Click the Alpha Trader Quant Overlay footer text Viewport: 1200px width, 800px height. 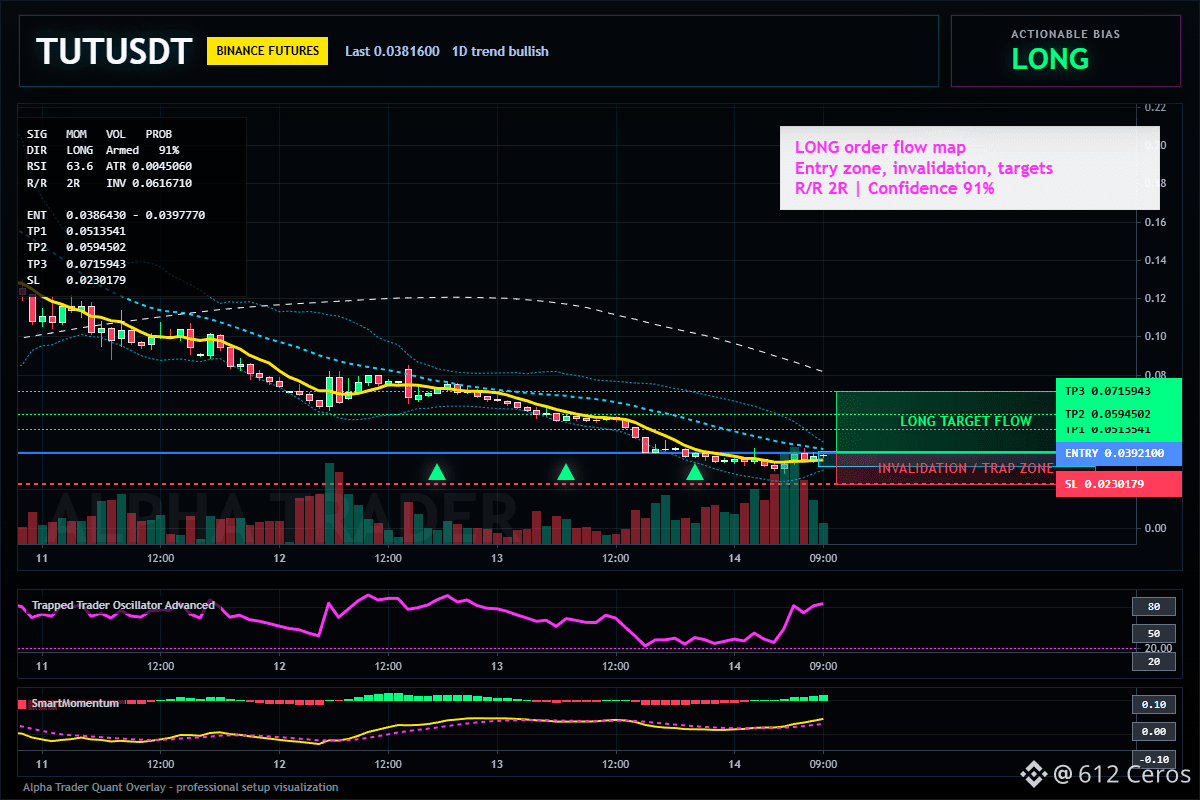point(180,787)
